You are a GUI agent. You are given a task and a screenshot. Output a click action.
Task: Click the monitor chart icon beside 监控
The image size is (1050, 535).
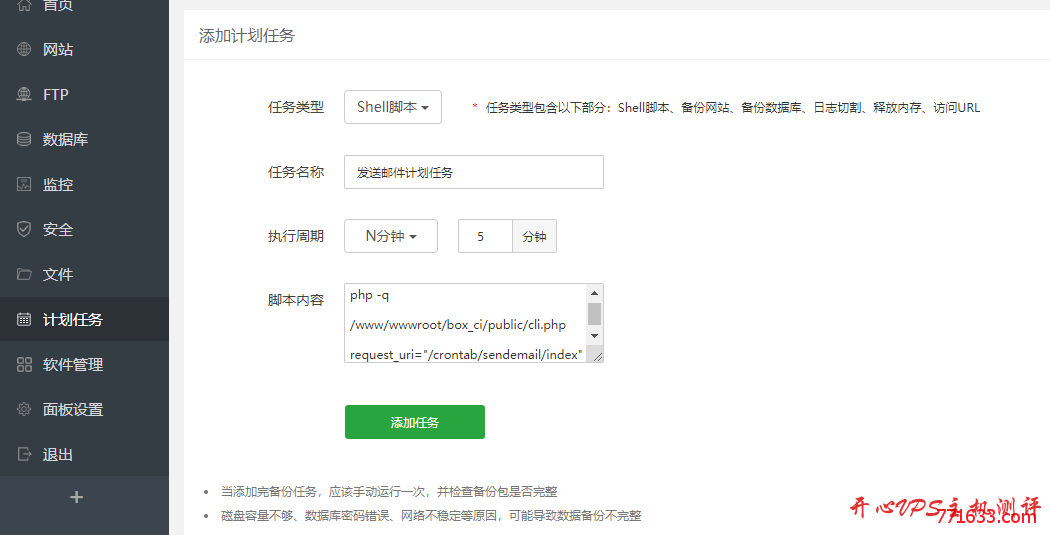(24, 184)
